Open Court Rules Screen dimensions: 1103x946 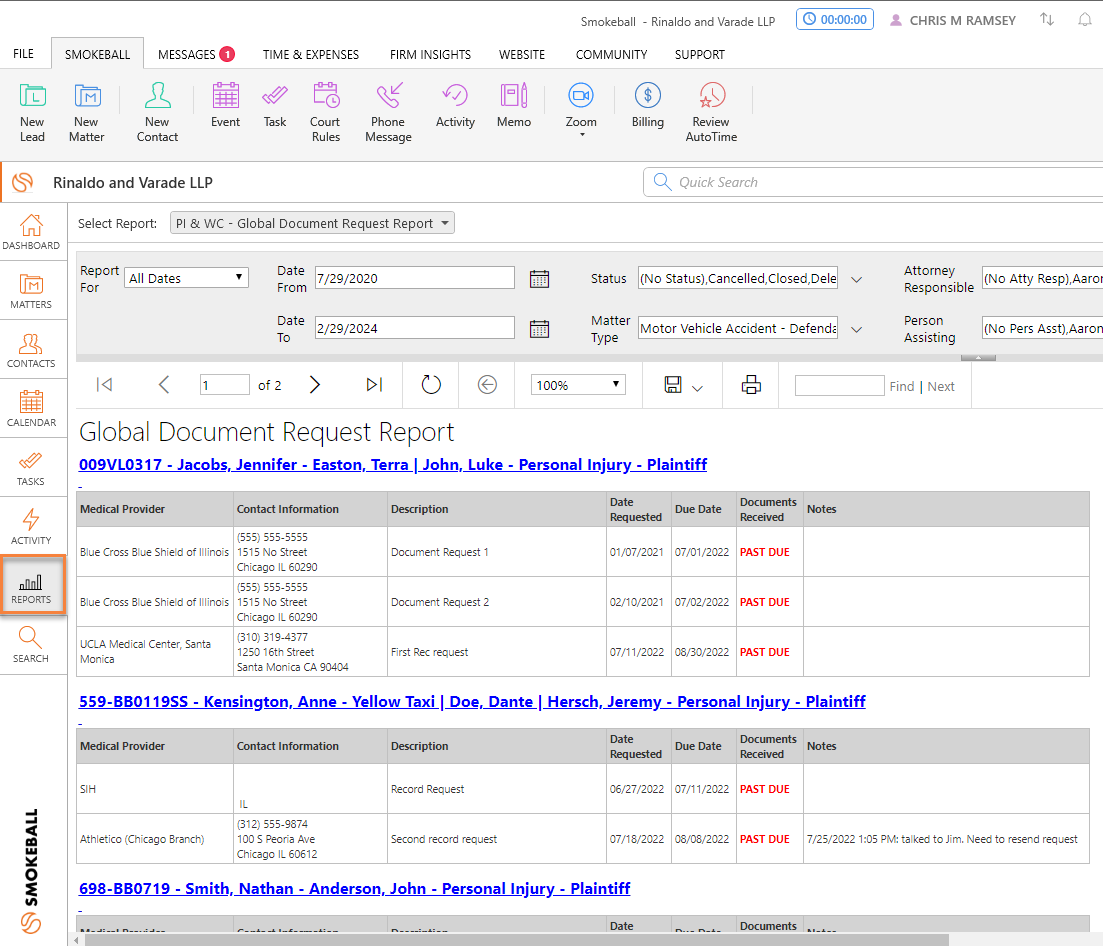(325, 113)
